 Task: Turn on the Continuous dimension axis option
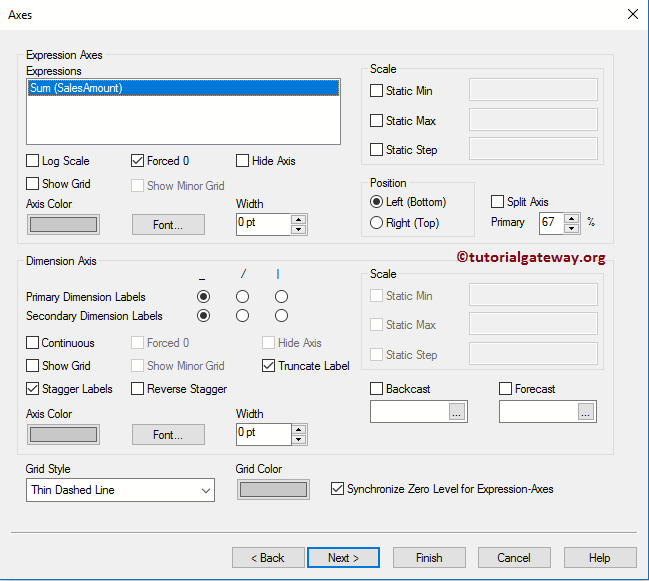click(32, 343)
